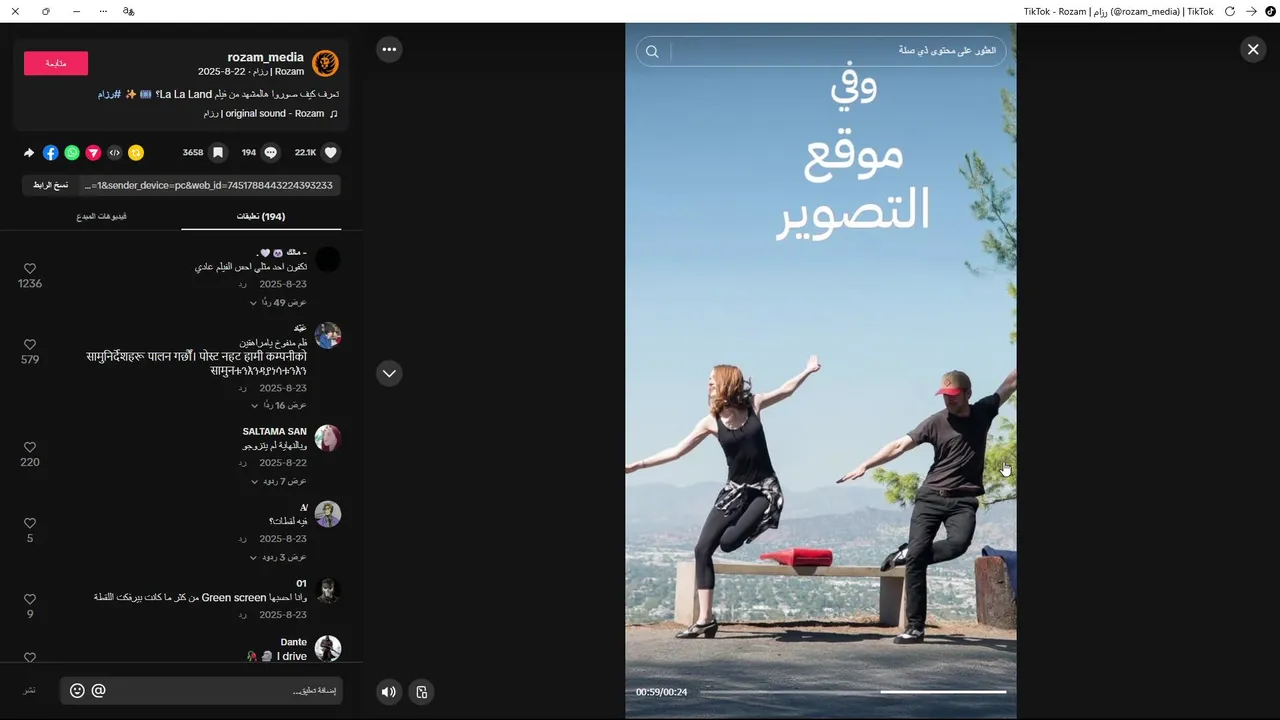This screenshot has width=1280, height=720.
Task: Like SALTAMA SAN's comment
Action: click(30, 447)
